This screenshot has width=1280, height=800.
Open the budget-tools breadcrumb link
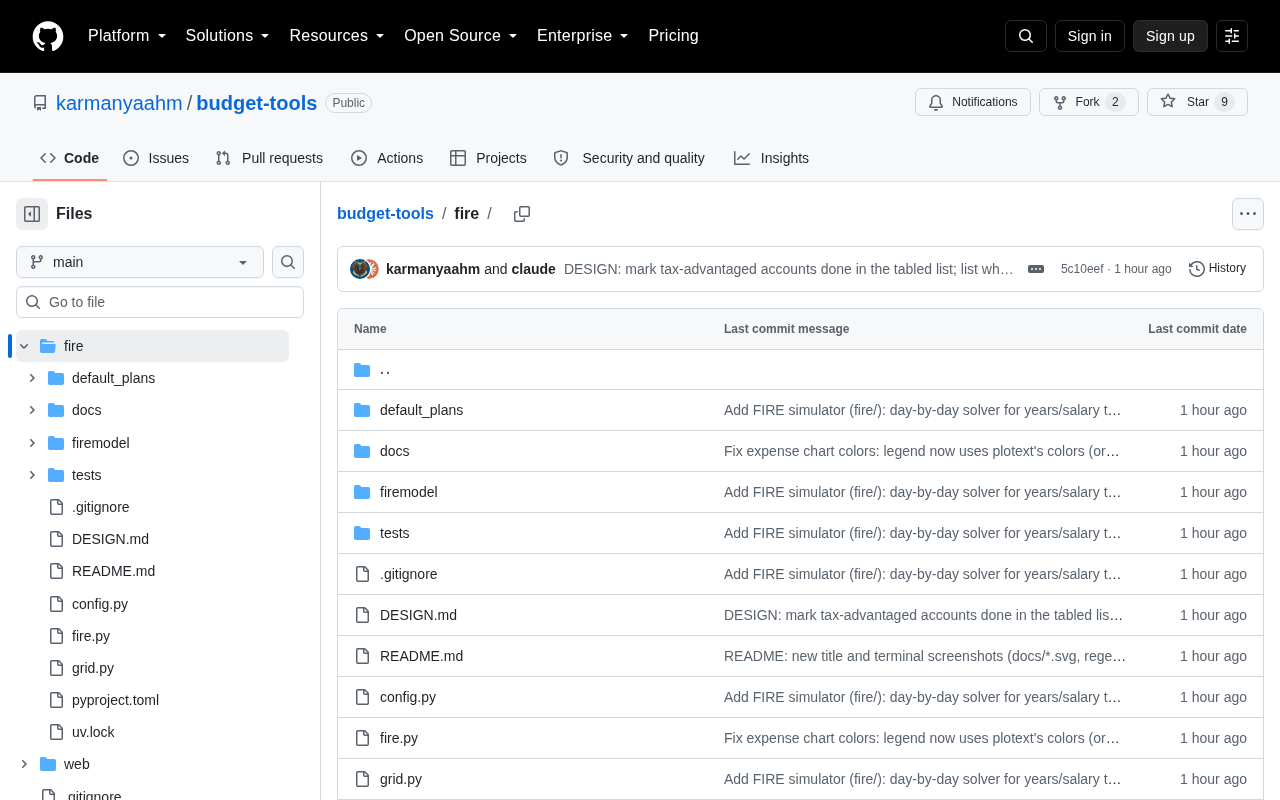(x=385, y=213)
